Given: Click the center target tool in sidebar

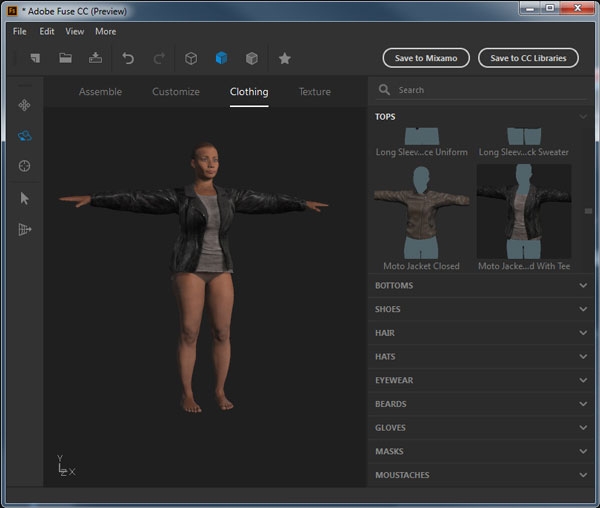Looking at the screenshot, I should (24, 166).
